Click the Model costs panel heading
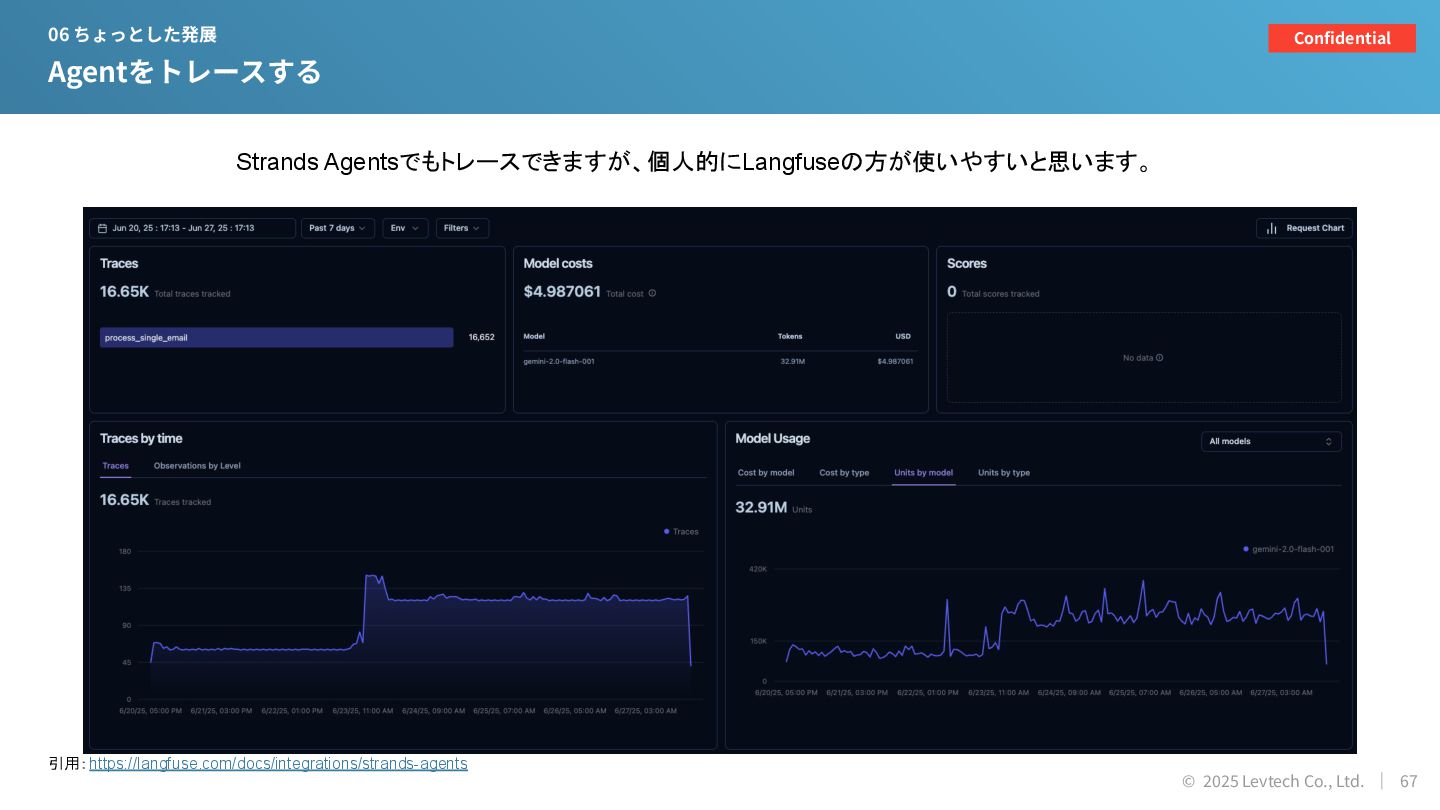1440x810 pixels. pos(558,264)
